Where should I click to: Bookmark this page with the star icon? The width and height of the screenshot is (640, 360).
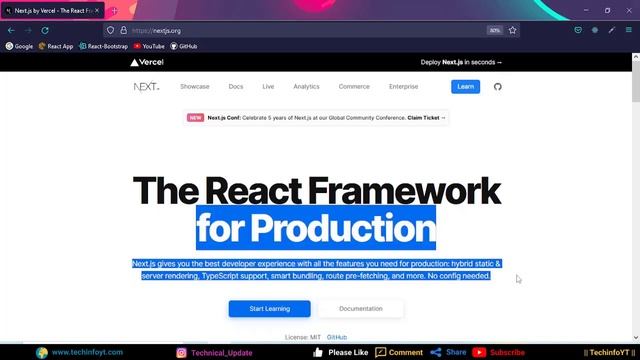click(x=513, y=30)
